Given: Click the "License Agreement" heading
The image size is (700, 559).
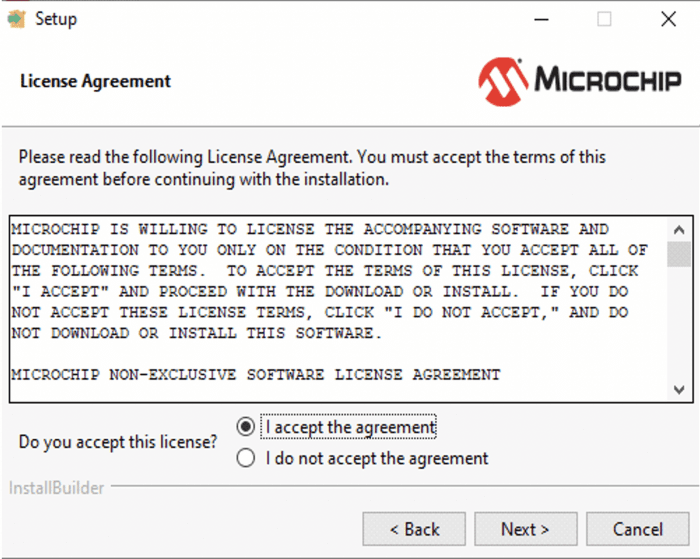Looking at the screenshot, I should [x=95, y=82].
